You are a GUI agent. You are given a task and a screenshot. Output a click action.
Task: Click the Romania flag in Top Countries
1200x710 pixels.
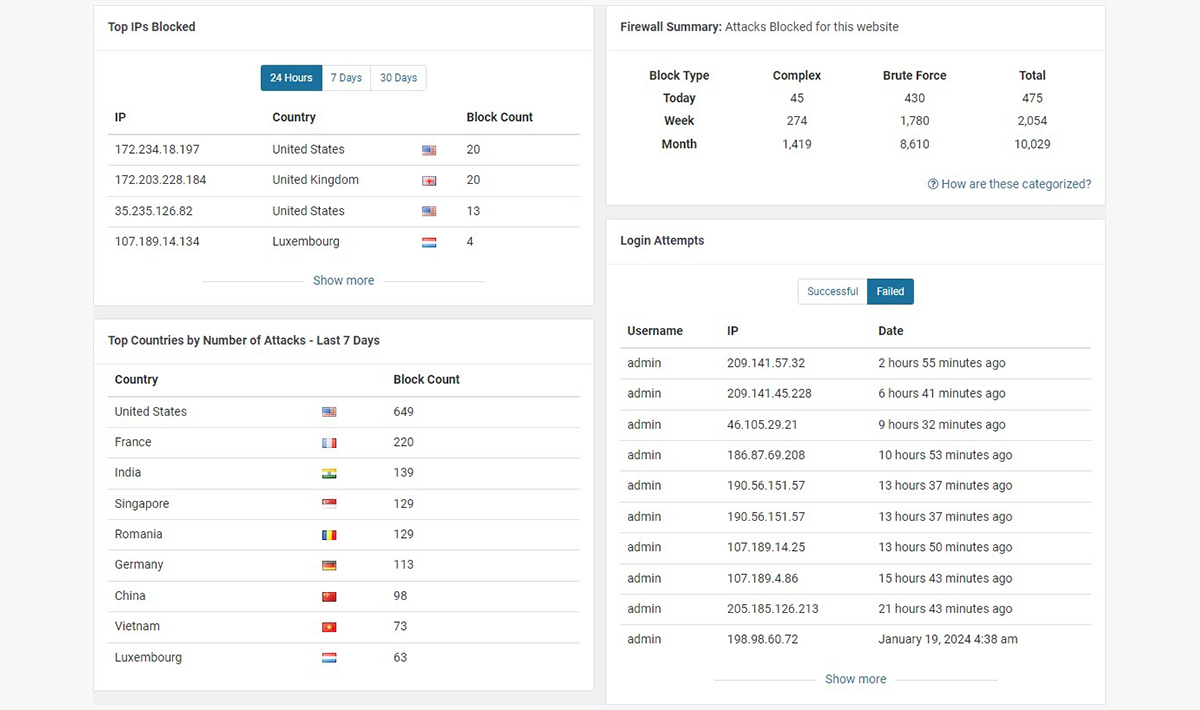pos(329,535)
